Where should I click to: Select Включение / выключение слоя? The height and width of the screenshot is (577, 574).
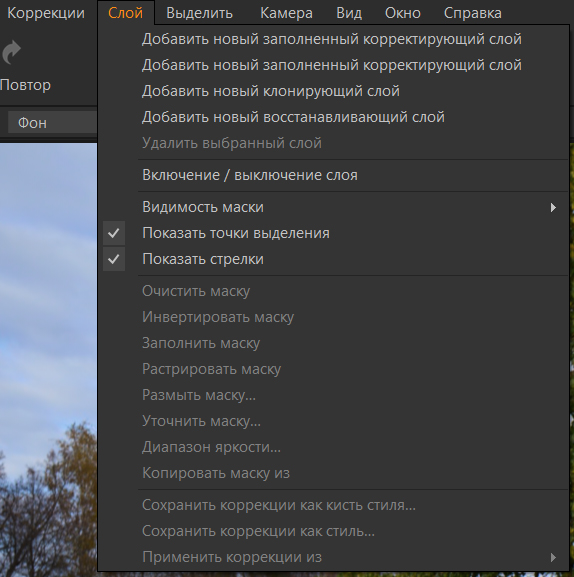click(x=334, y=175)
